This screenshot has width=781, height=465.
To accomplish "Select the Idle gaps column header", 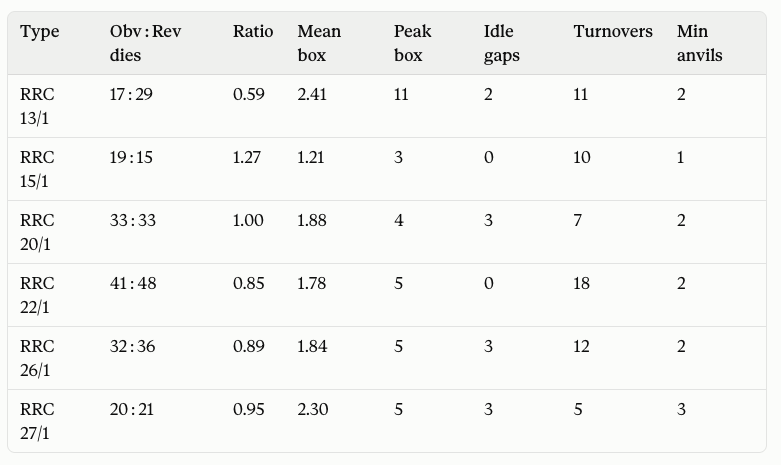I will [x=502, y=43].
